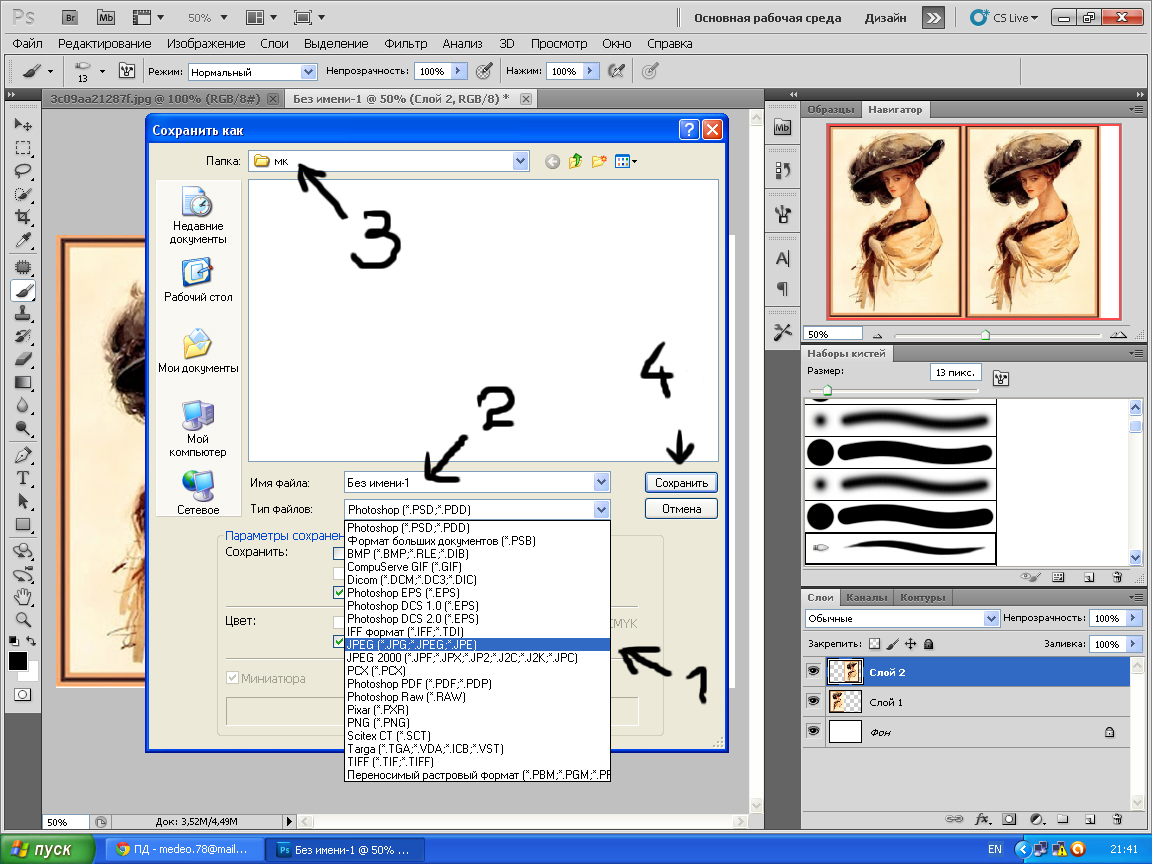Launch Mini Bridge from Mb icon
The height and width of the screenshot is (864, 1152).
pyautogui.click(x=106, y=18)
